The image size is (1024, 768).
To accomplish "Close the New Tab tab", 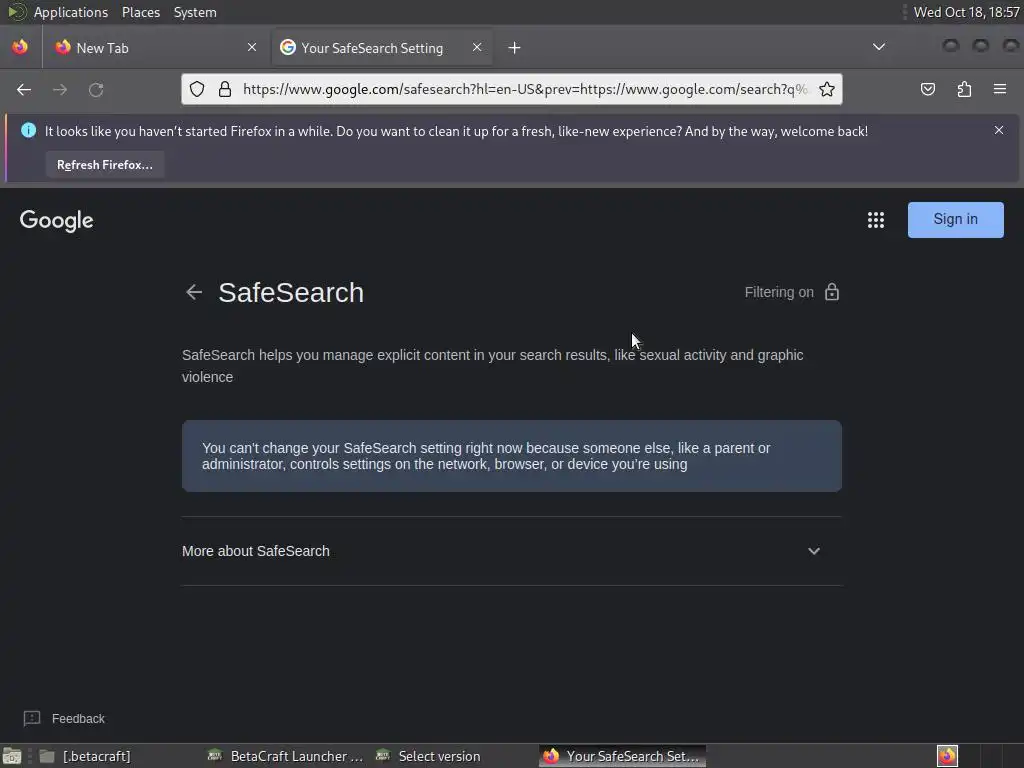I will pos(252,48).
